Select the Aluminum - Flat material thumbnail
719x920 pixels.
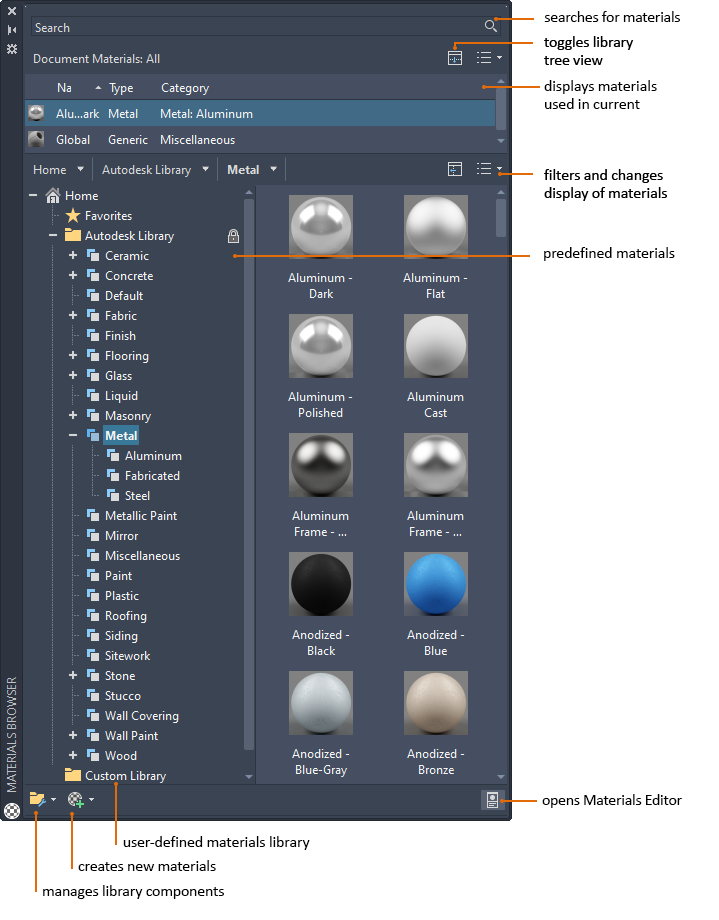click(436, 227)
